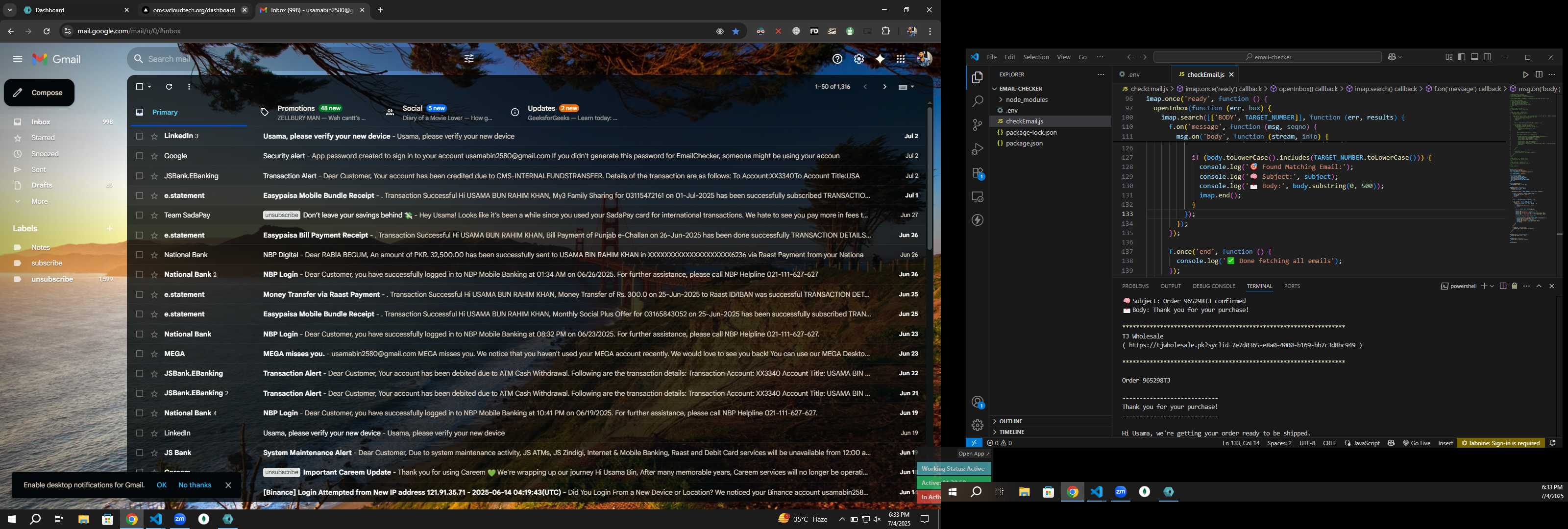Kill terminal with trash icon in VS Code

point(1515,286)
